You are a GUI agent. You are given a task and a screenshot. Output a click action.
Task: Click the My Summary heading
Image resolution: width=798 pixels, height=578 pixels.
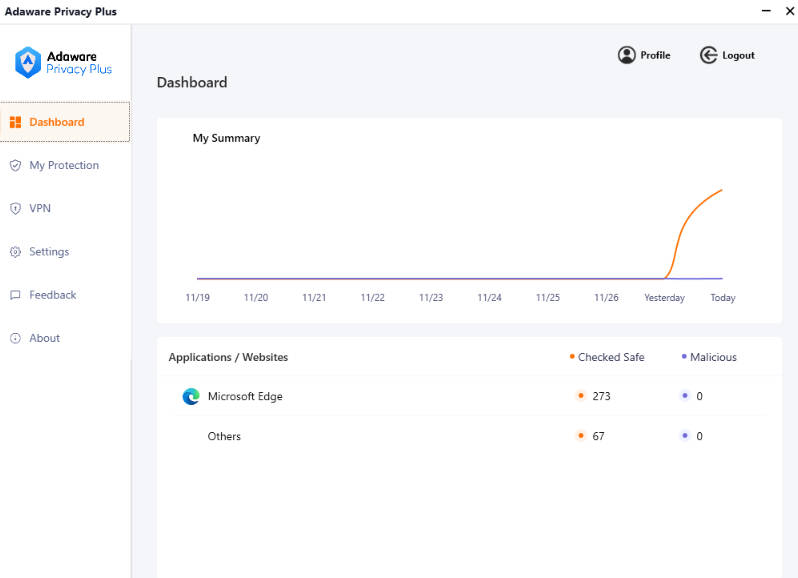pos(226,138)
